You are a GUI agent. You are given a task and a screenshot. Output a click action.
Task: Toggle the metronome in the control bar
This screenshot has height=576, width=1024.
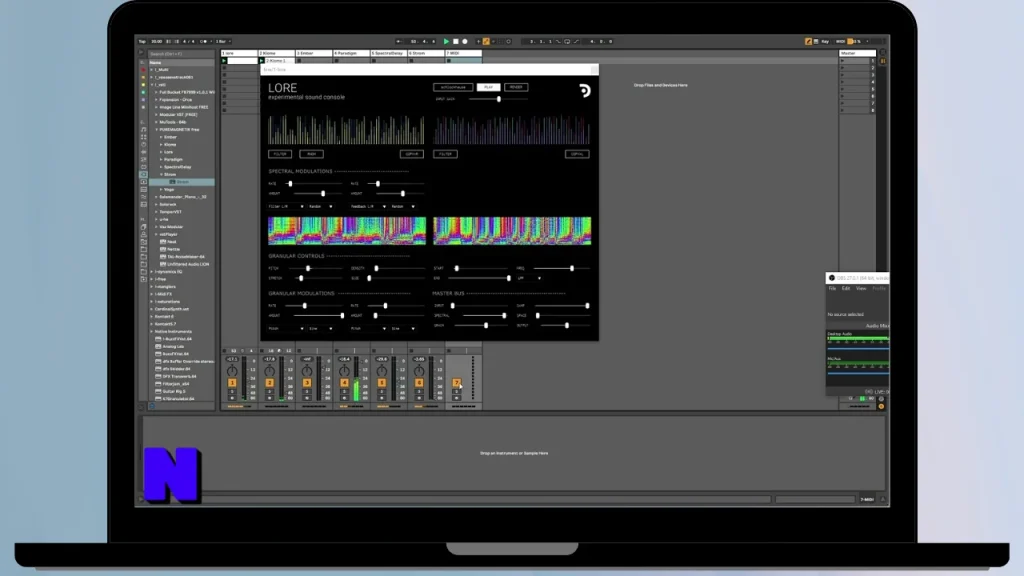(204, 41)
